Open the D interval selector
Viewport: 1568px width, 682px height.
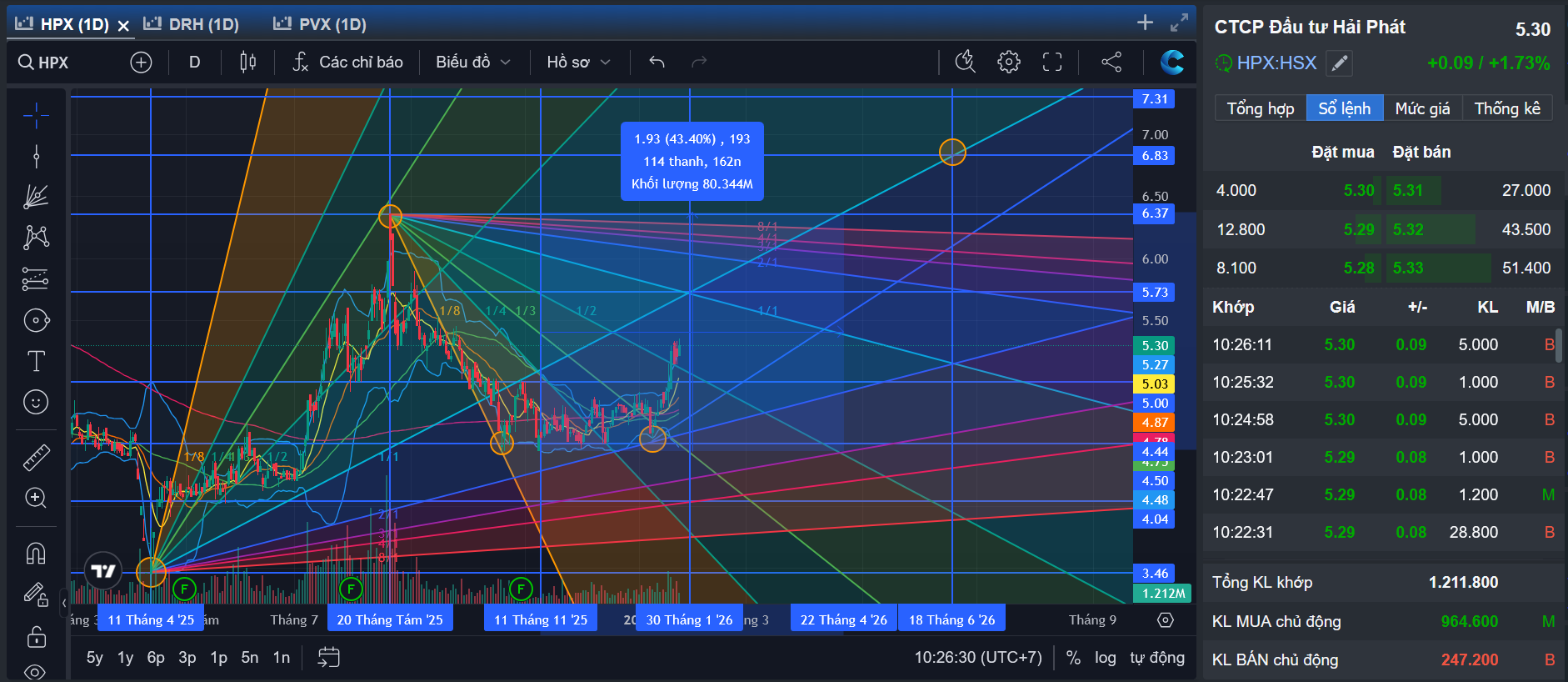click(x=194, y=63)
